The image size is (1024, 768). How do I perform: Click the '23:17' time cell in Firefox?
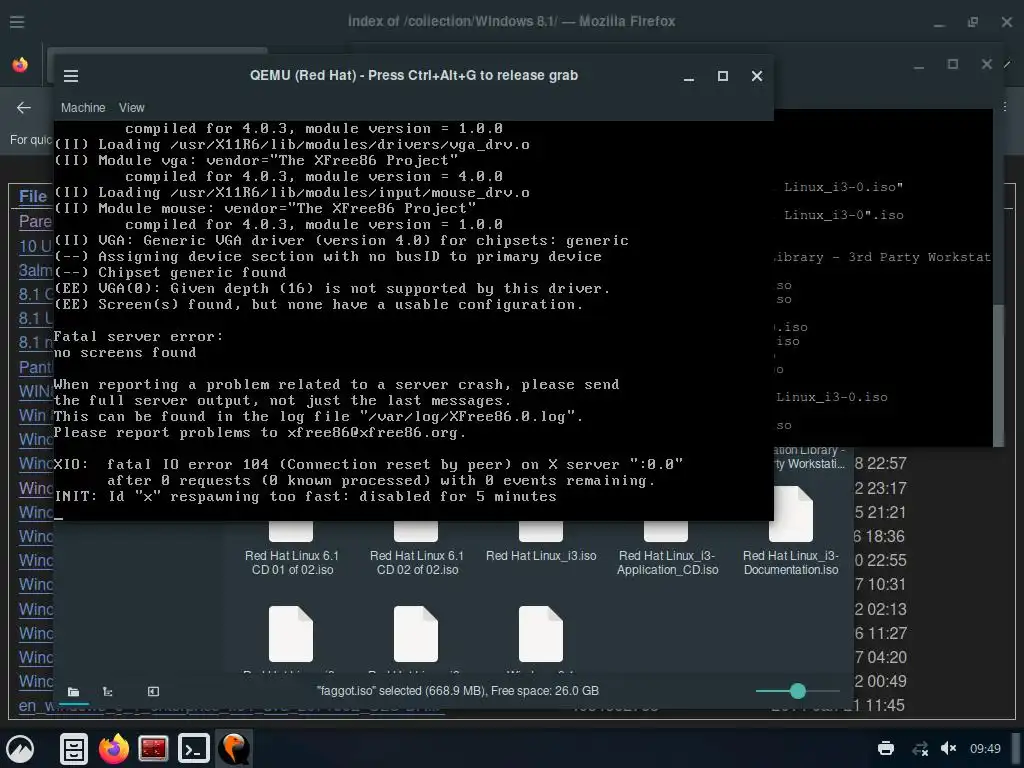(886, 488)
